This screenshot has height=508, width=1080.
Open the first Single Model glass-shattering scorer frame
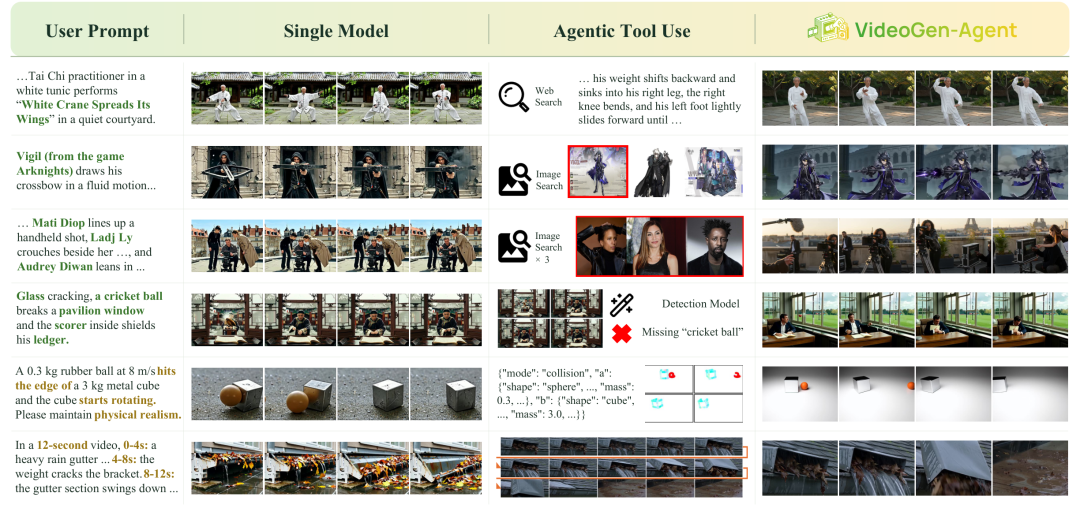(227, 319)
